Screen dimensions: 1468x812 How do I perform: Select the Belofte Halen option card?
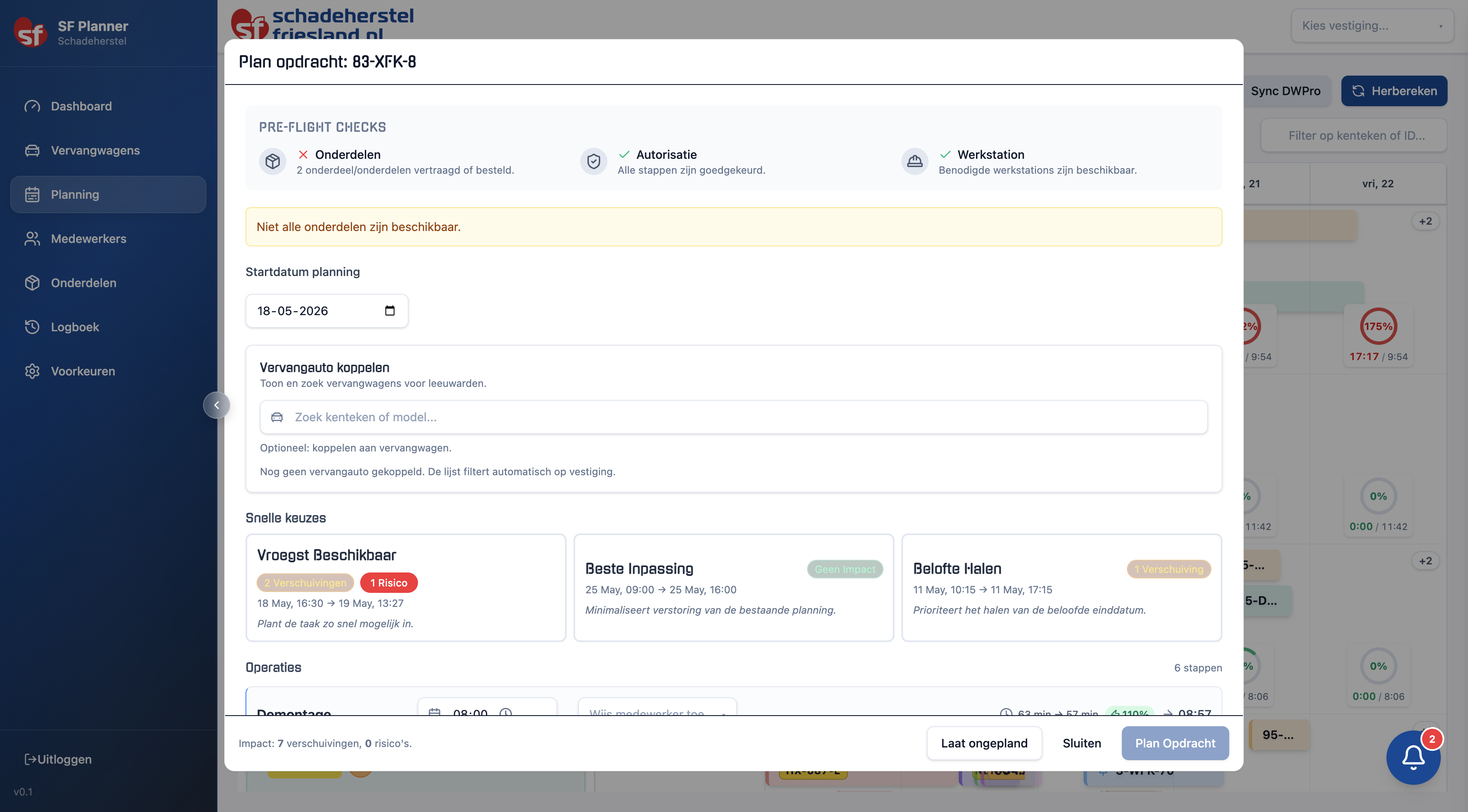(x=1061, y=587)
